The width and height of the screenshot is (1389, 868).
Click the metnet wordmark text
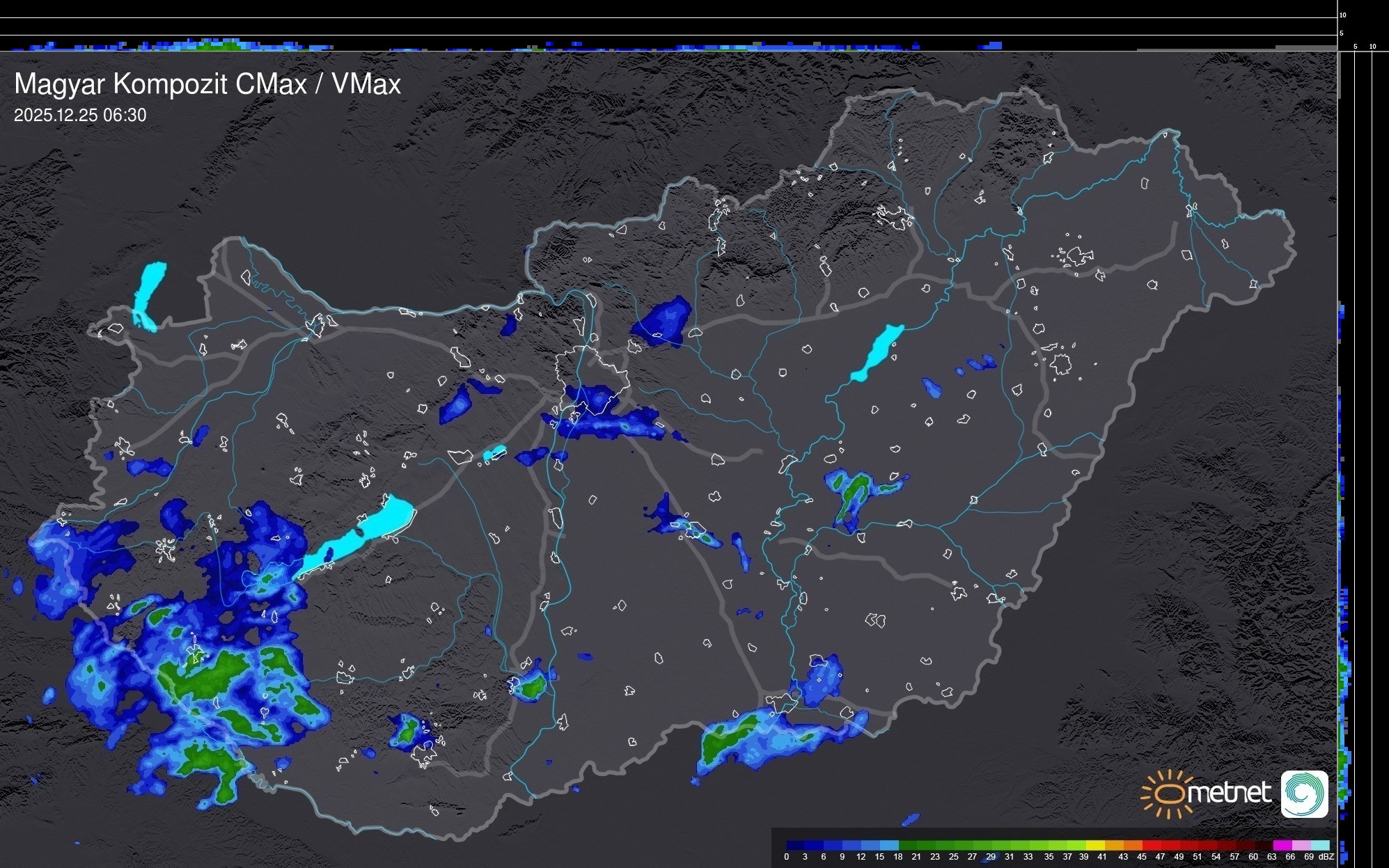coord(1229,794)
